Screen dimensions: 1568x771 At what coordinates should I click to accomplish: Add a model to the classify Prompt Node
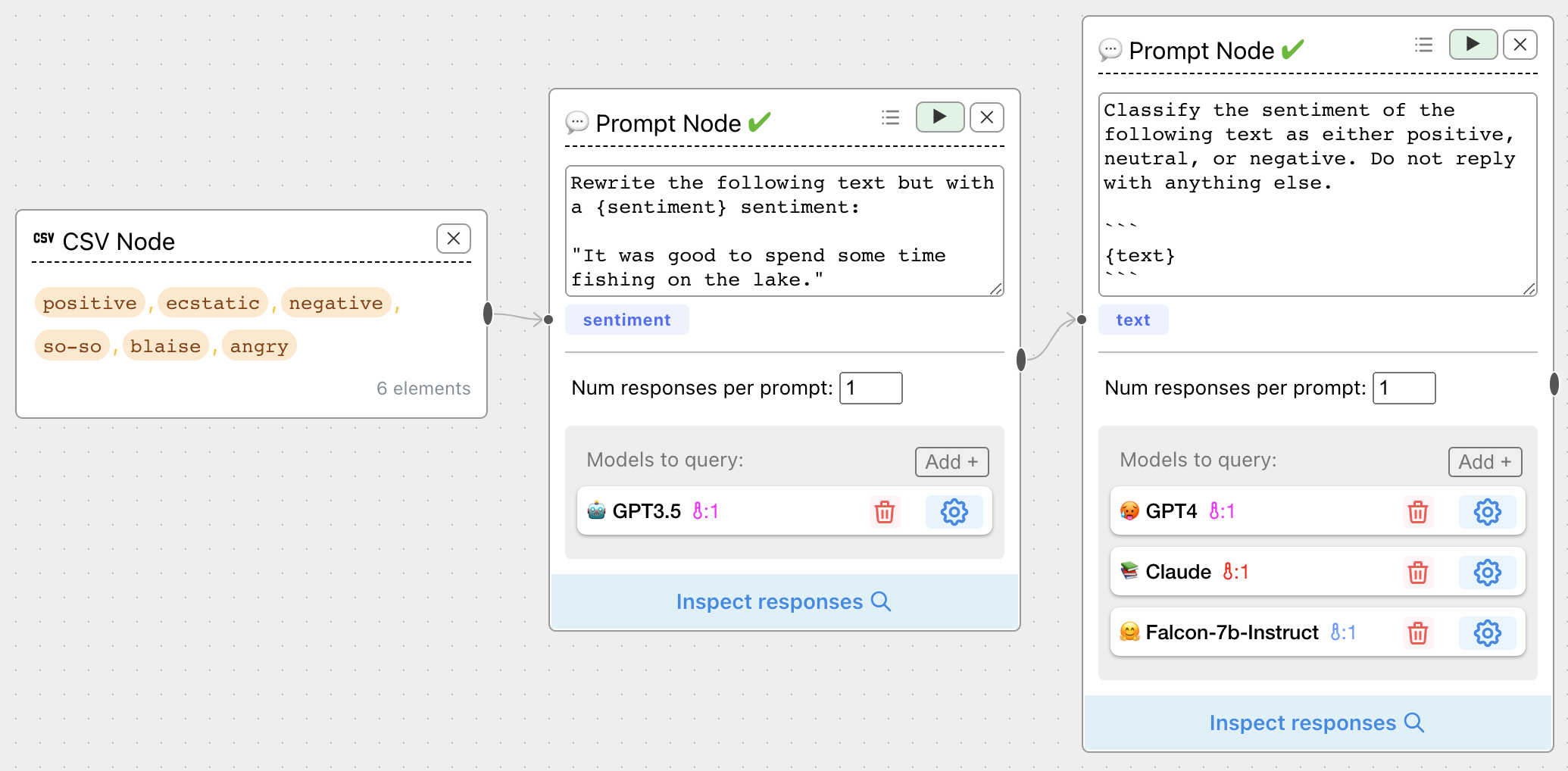point(1485,462)
